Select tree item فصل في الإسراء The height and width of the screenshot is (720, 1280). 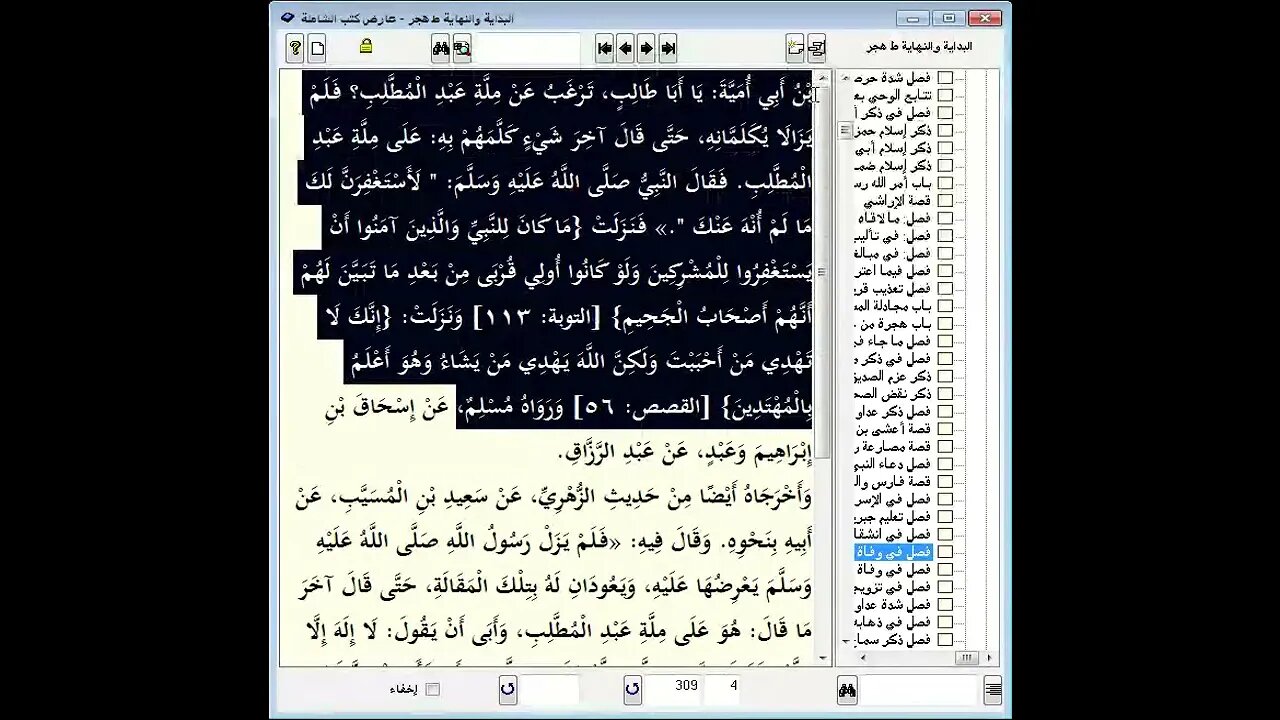[x=894, y=499]
